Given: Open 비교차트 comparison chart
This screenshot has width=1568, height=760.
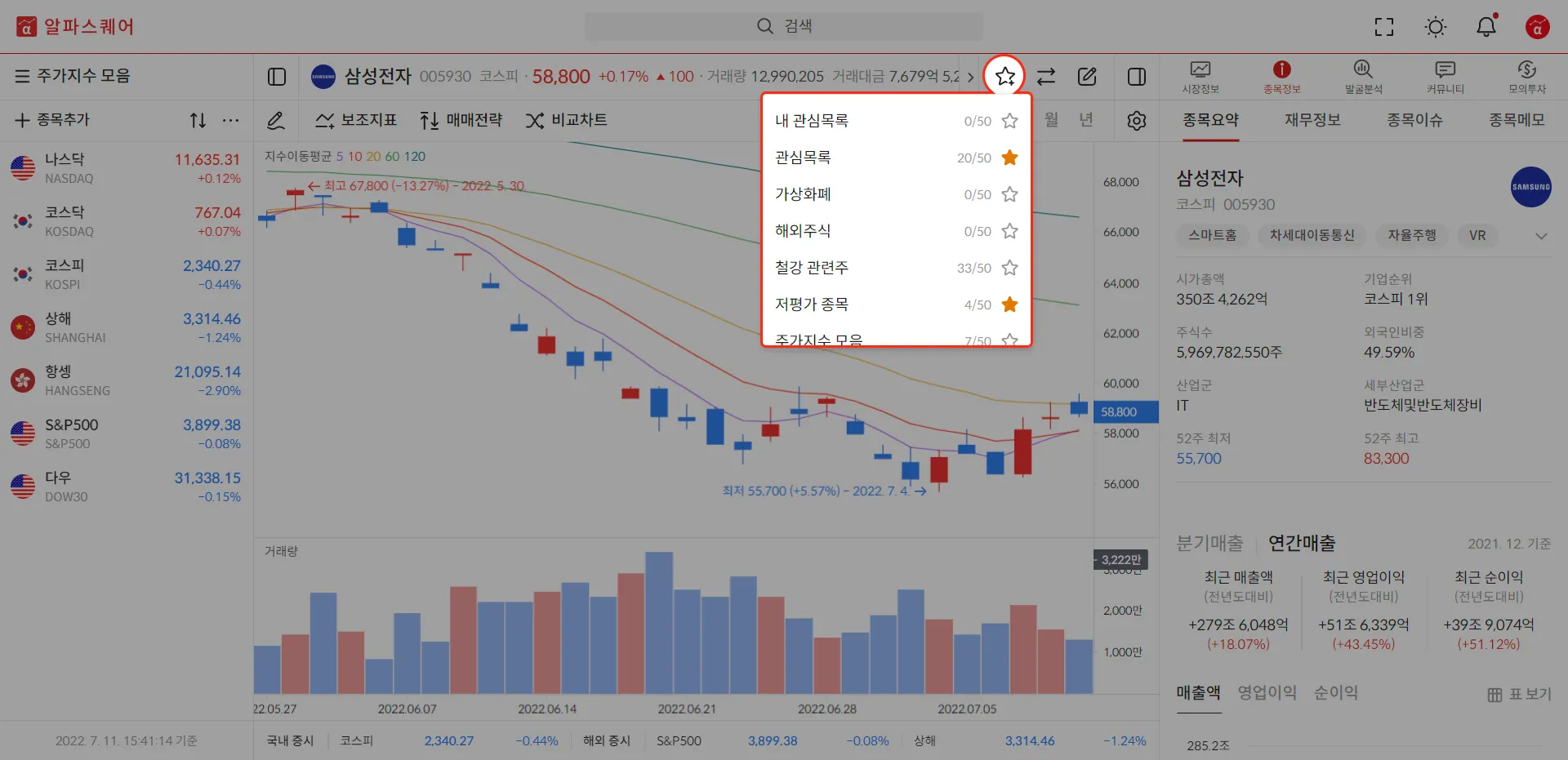Looking at the screenshot, I should tap(566, 121).
